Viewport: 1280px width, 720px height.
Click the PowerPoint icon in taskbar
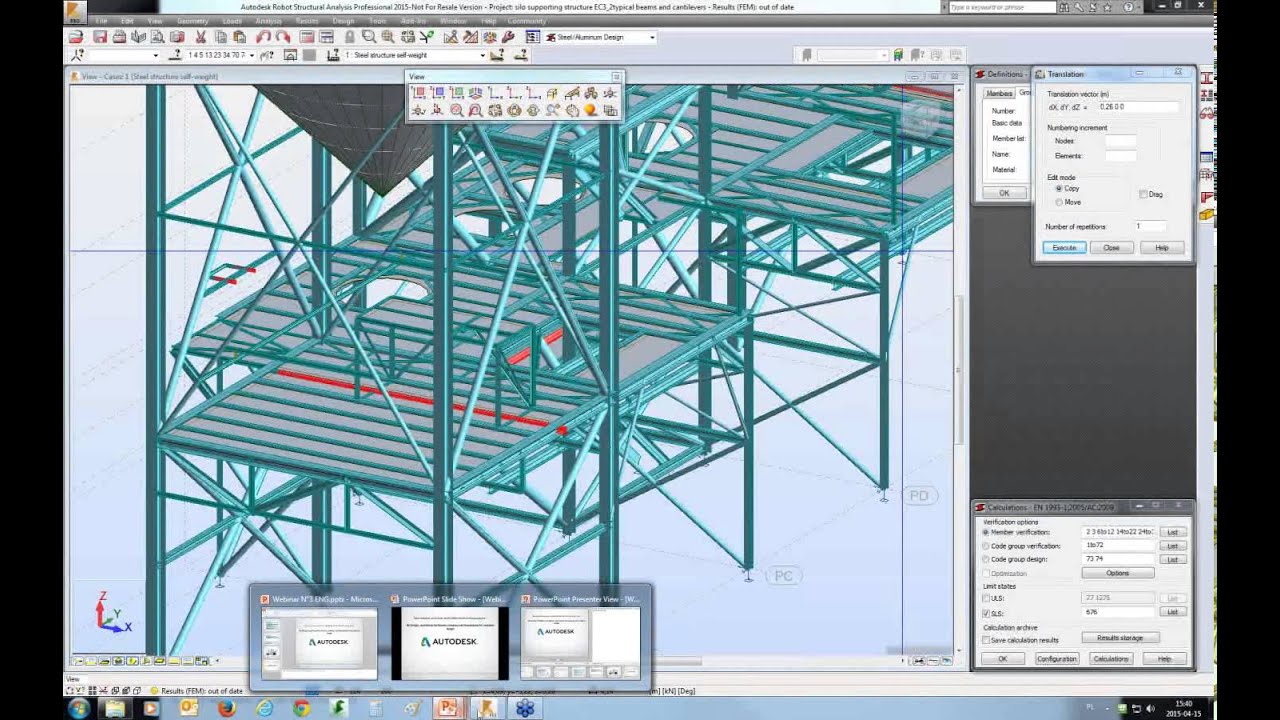[447, 707]
